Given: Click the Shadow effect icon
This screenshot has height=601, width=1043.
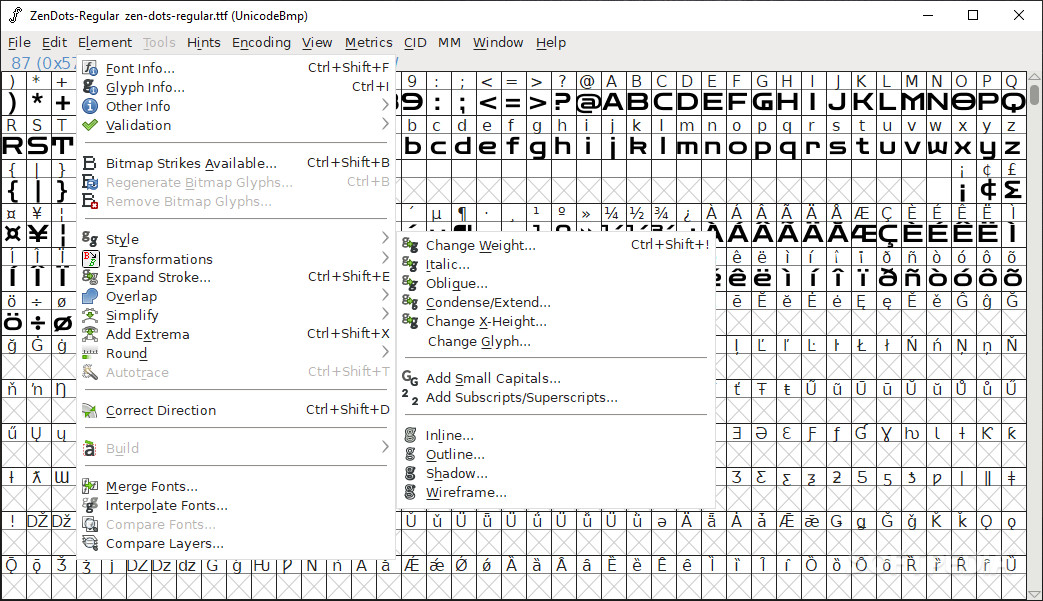Looking at the screenshot, I should coord(410,473).
